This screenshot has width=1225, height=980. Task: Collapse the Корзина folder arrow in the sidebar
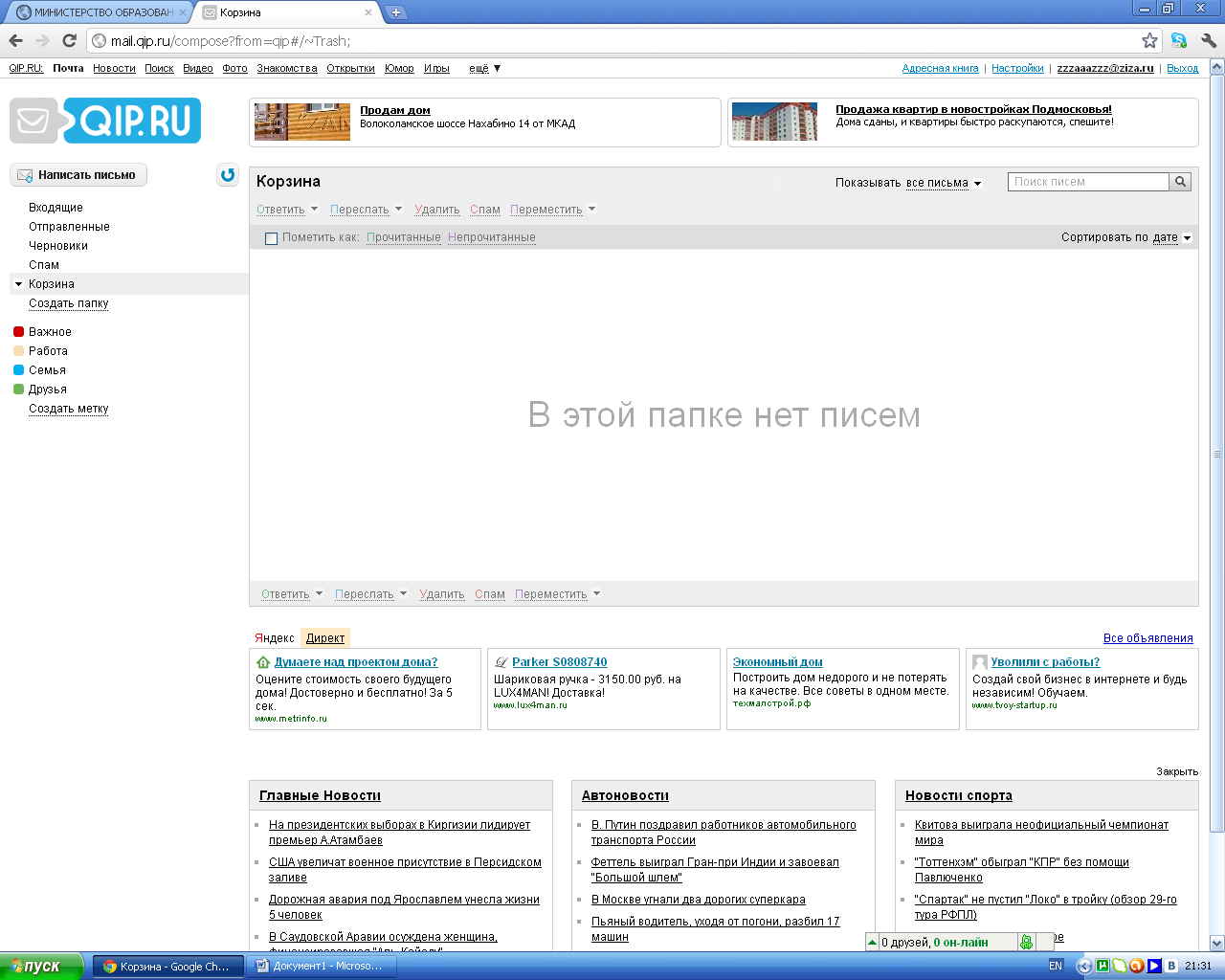[18, 284]
